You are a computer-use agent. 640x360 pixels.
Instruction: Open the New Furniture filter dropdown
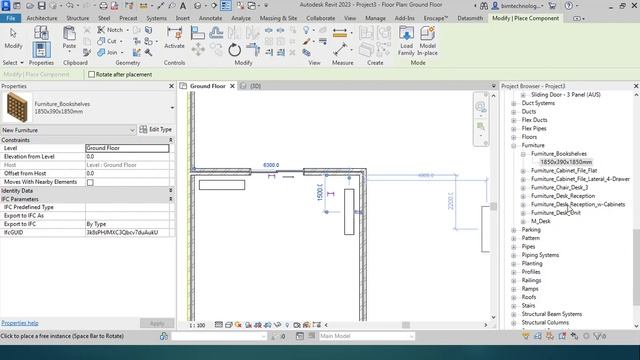tap(68, 130)
